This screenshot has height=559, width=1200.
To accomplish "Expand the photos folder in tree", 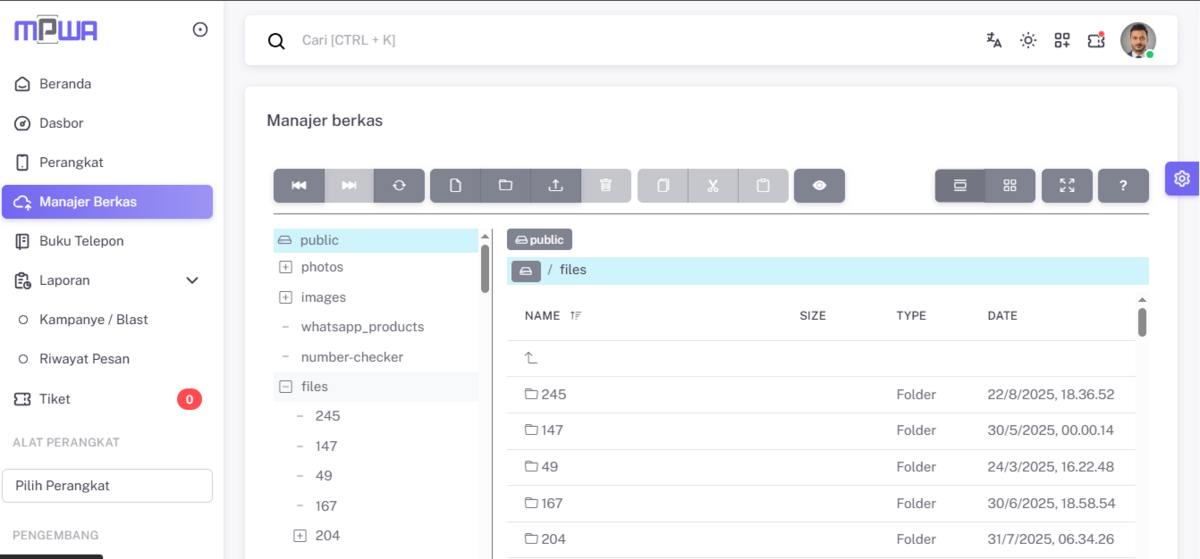I will click(x=285, y=268).
